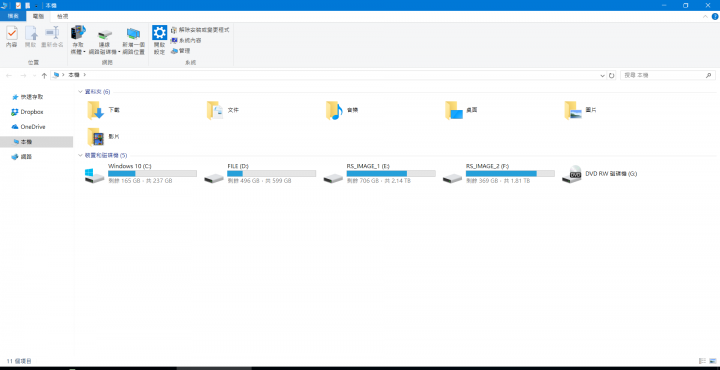
Task: Switch to the 檢視 View ribbon tab
Action: click(x=62, y=16)
